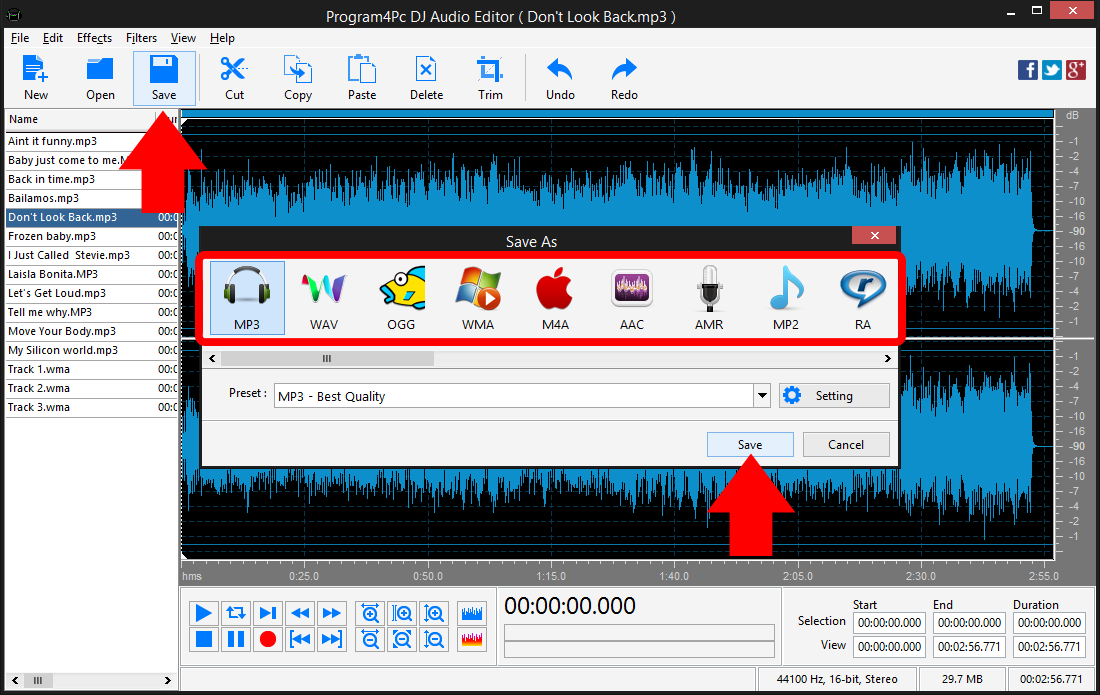This screenshot has width=1100, height=695.
Task: Select Selection Start time field
Action: click(x=888, y=622)
